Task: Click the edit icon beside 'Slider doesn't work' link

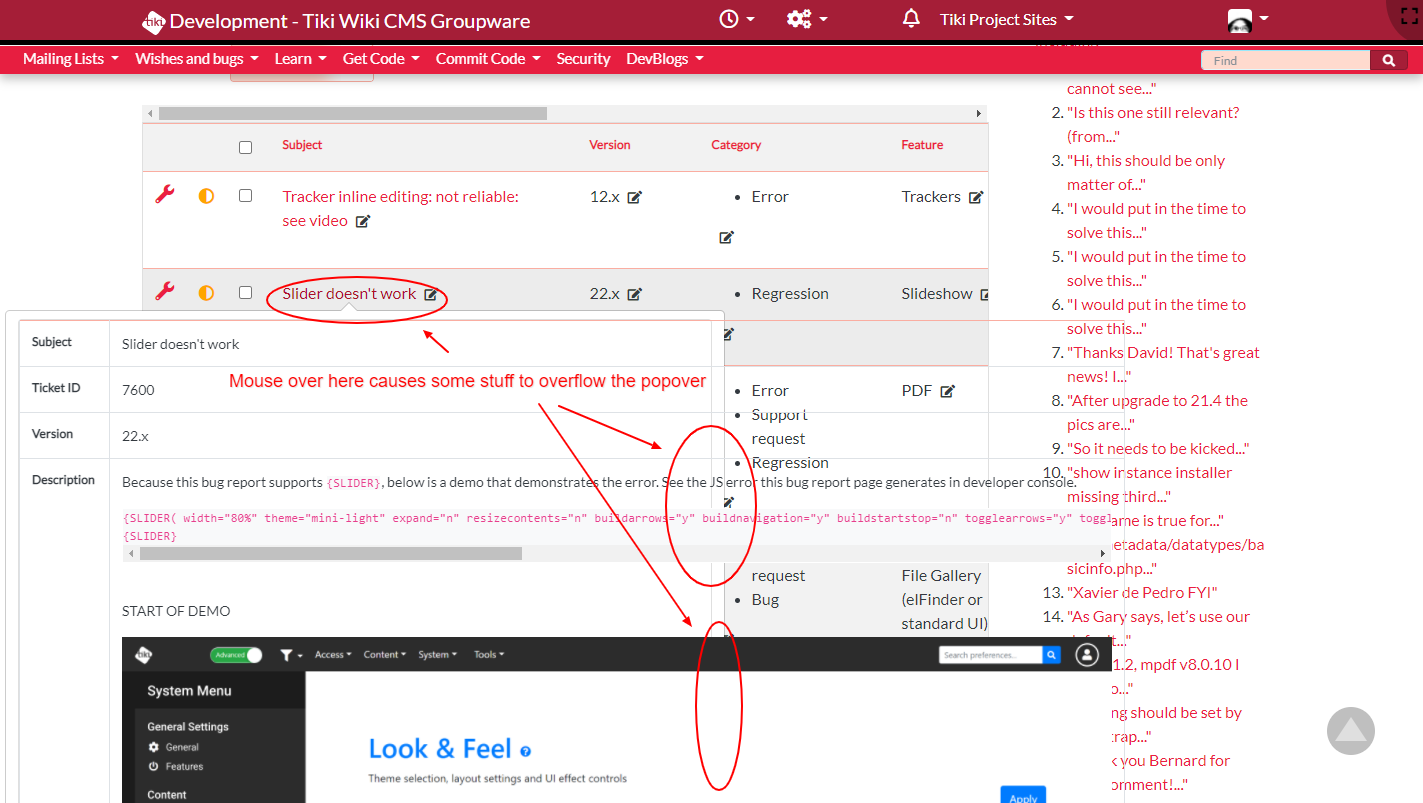Action: (x=430, y=294)
